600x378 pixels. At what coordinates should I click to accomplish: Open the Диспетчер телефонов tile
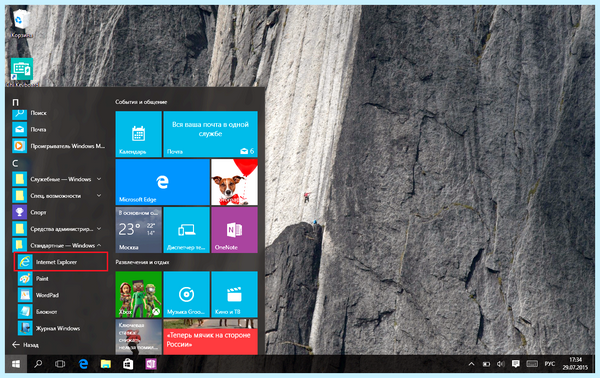click(x=186, y=230)
